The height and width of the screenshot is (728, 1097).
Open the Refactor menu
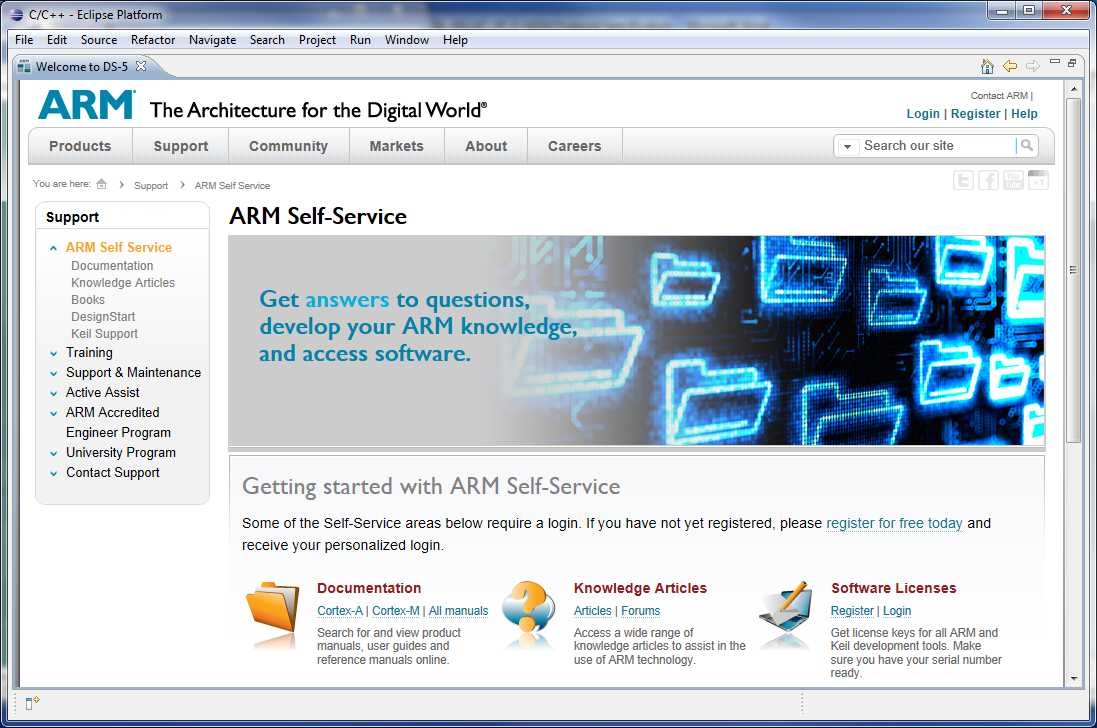pos(153,40)
